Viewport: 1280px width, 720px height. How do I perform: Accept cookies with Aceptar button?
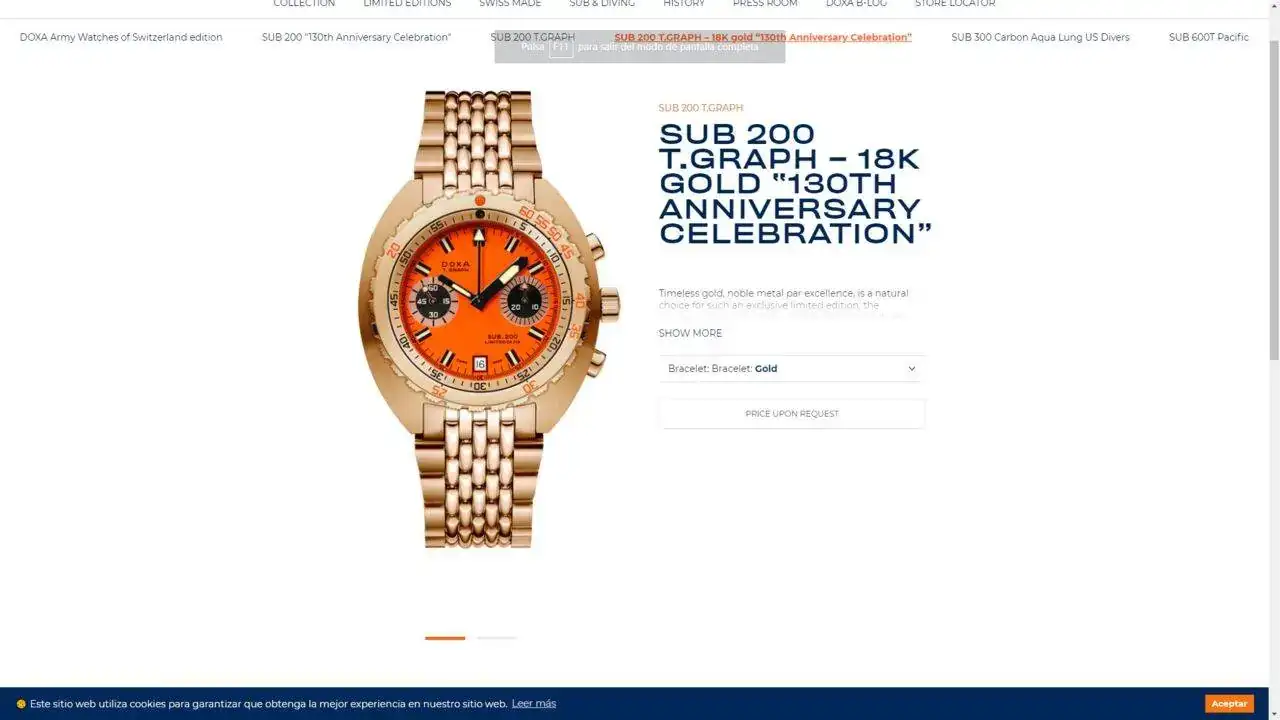1229,704
